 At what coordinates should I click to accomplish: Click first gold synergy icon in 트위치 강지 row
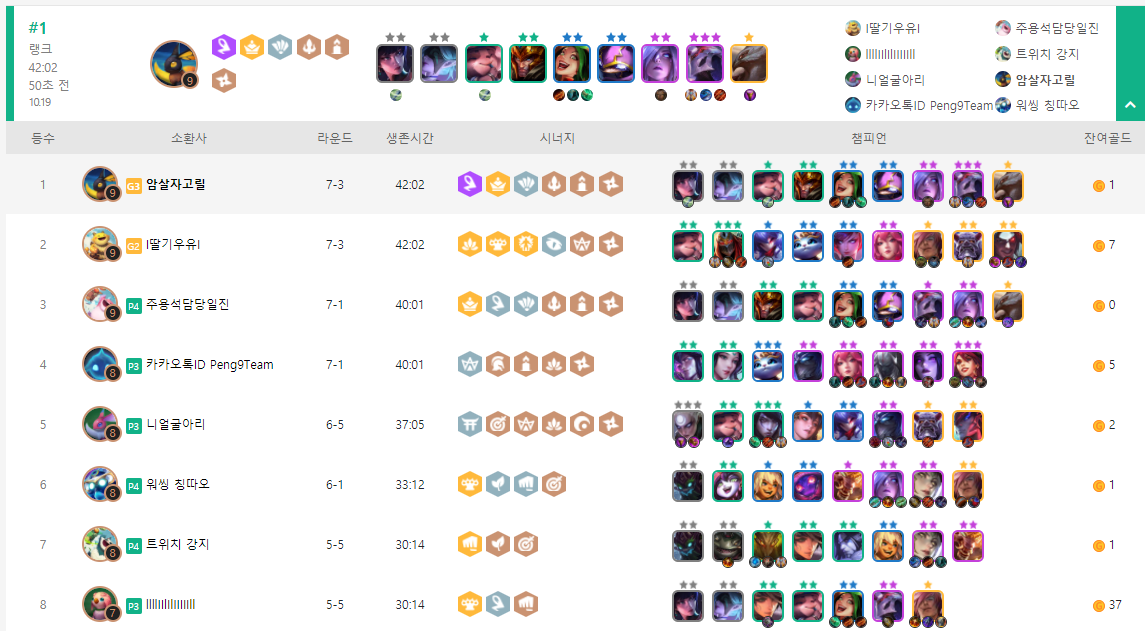click(x=470, y=544)
